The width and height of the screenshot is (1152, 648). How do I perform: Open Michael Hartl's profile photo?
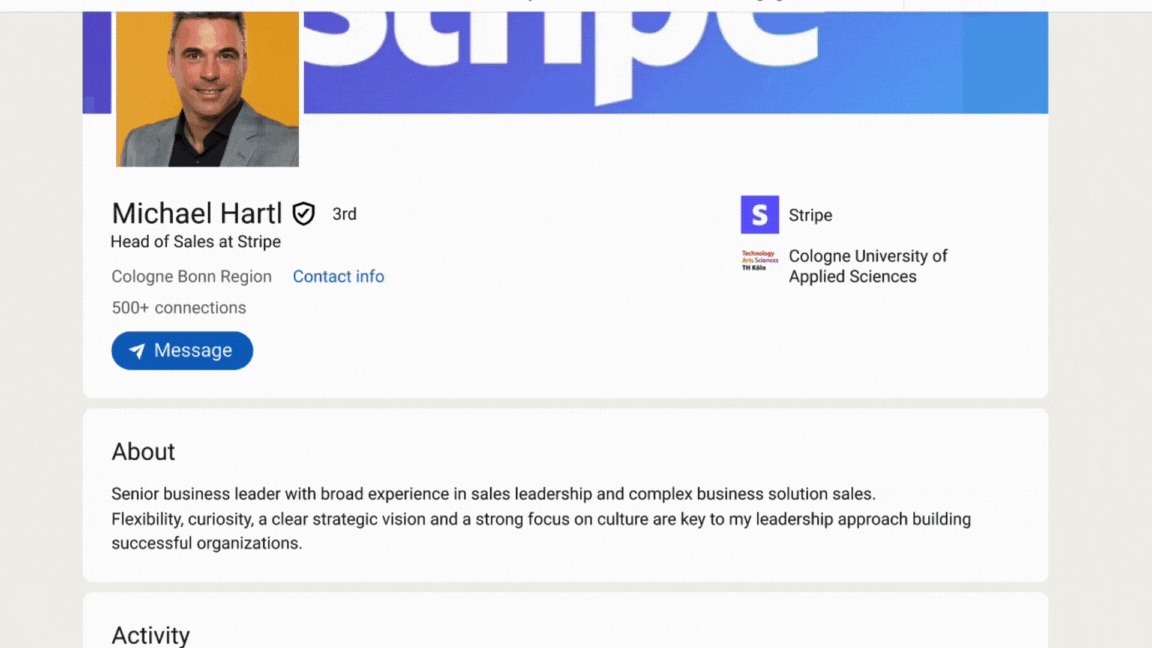click(206, 88)
